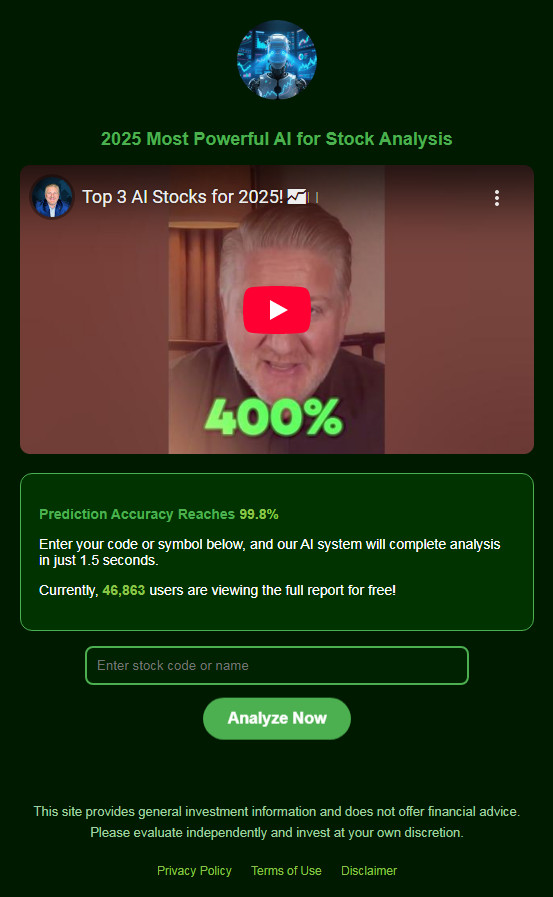Open the Disclaimer footer link

point(369,871)
